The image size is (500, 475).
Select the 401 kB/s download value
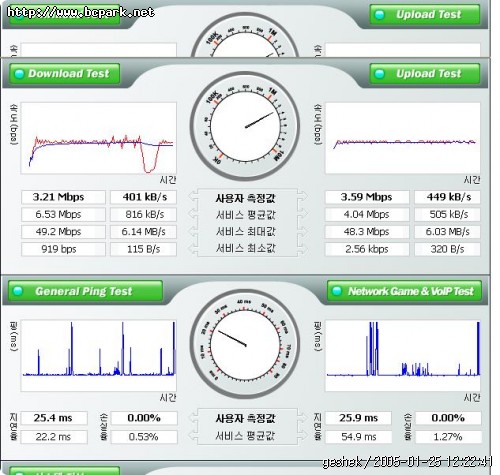pyautogui.click(x=143, y=197)
